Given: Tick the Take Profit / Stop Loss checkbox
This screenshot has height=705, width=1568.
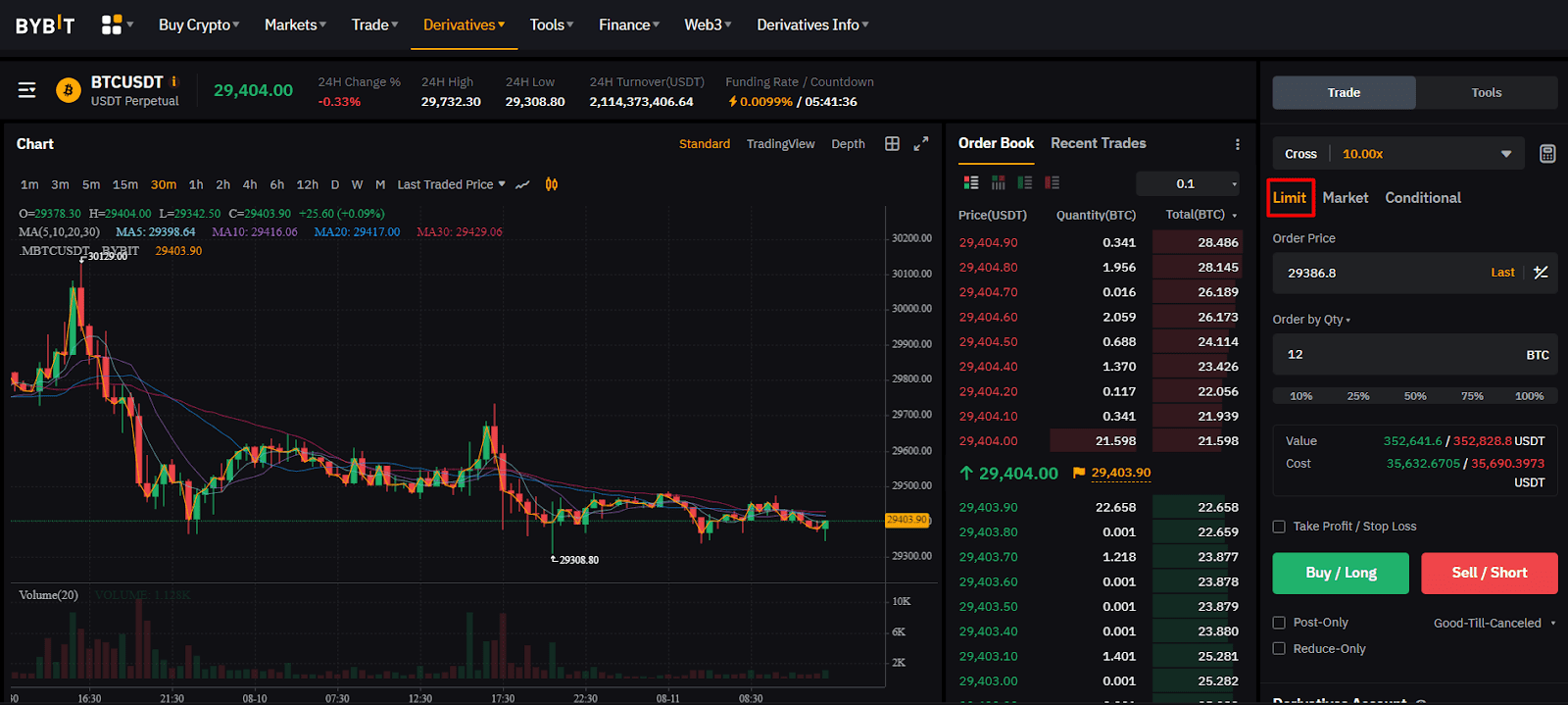Looking at the screenshot, I should pyautogui.click(x=1279, y=527).
